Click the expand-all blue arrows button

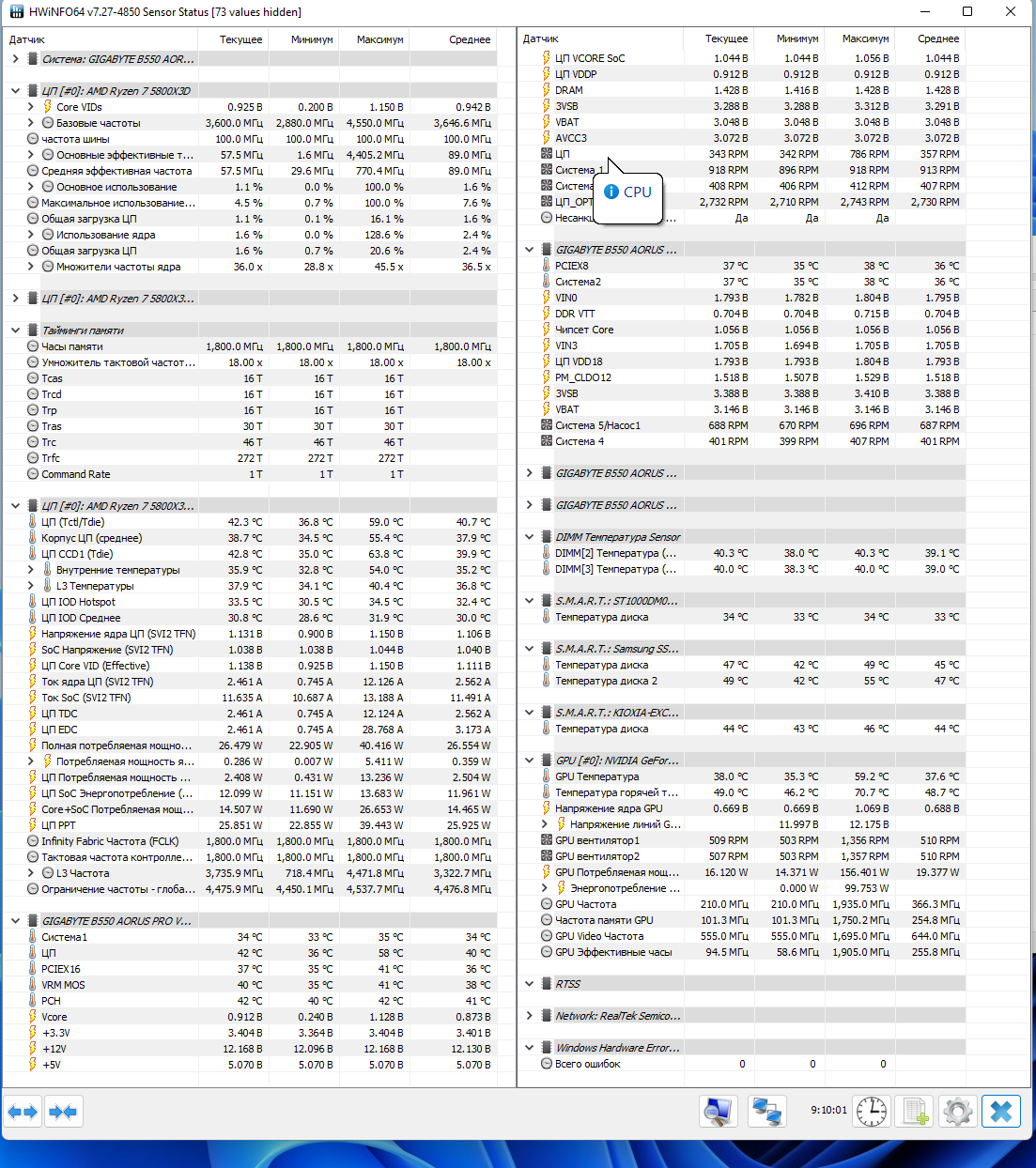click(23, 1112)
